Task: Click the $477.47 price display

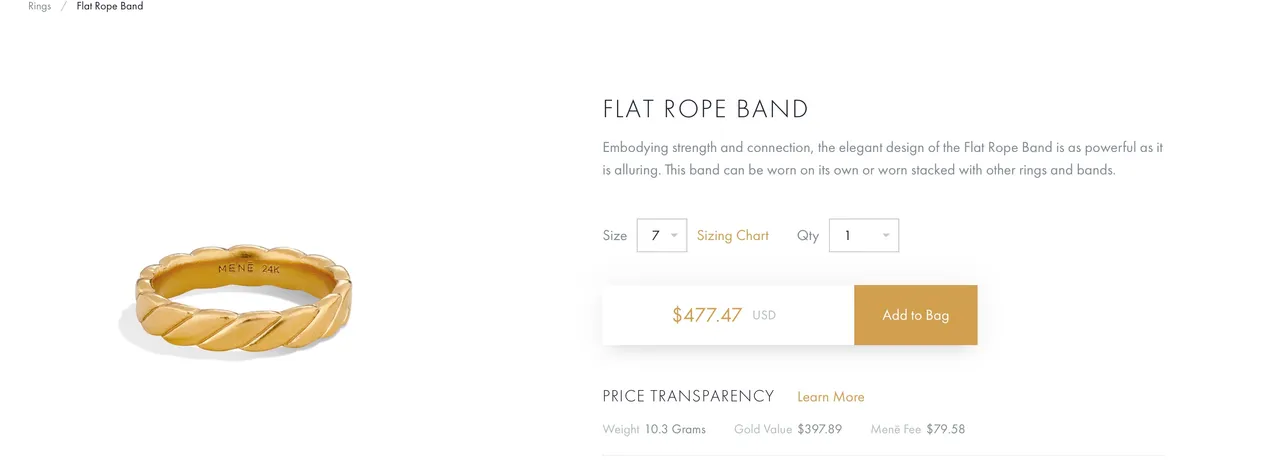Action: pyautogui.click(x=707, y=315)
